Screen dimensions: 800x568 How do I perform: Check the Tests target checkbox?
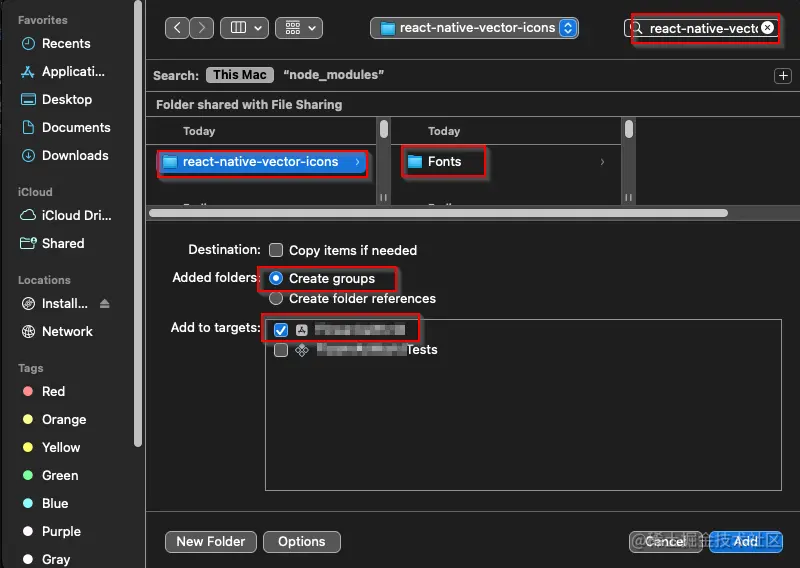click(x=281, y=350)
